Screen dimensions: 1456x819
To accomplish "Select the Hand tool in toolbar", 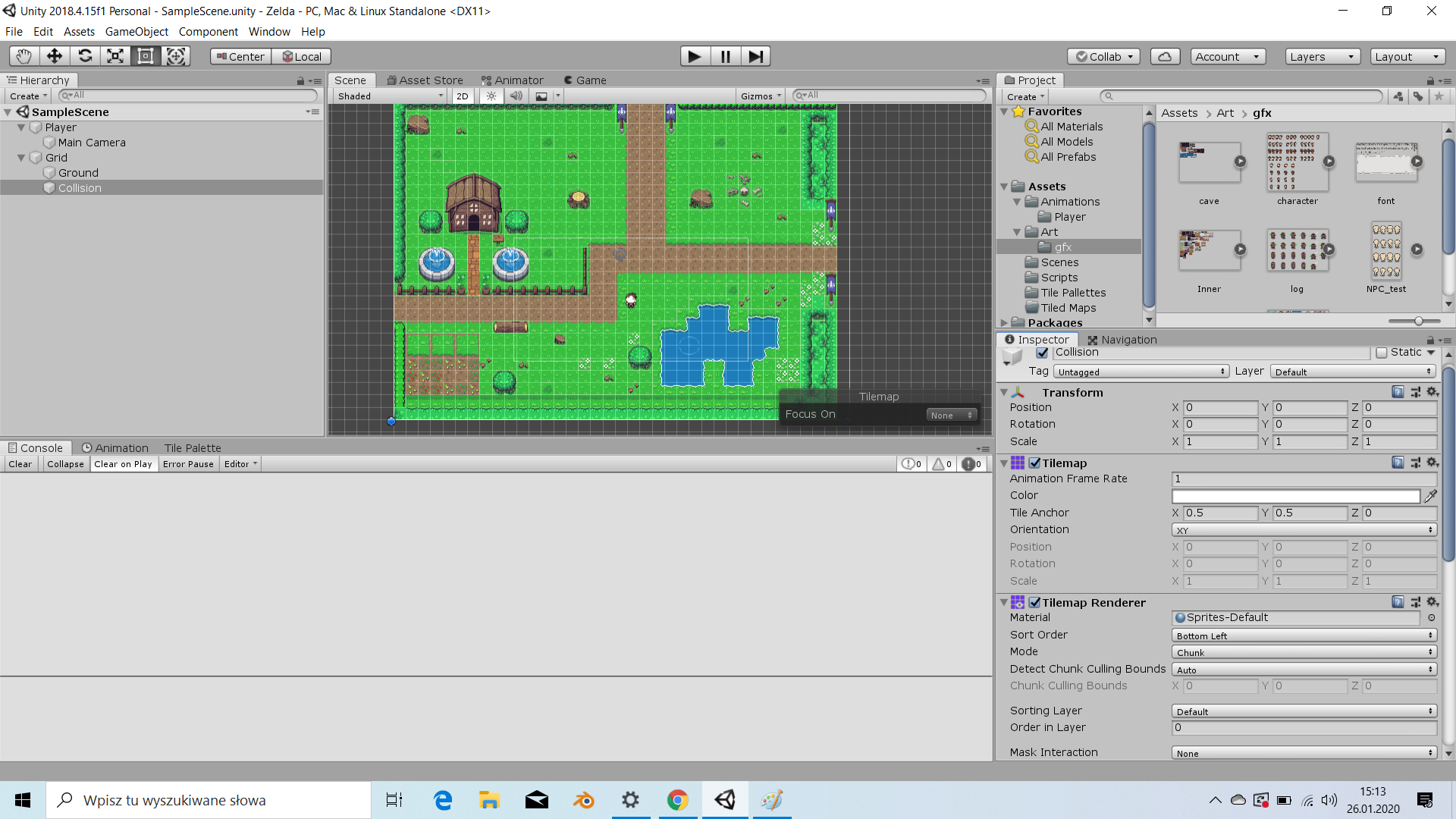I will [x=24, y=56].
